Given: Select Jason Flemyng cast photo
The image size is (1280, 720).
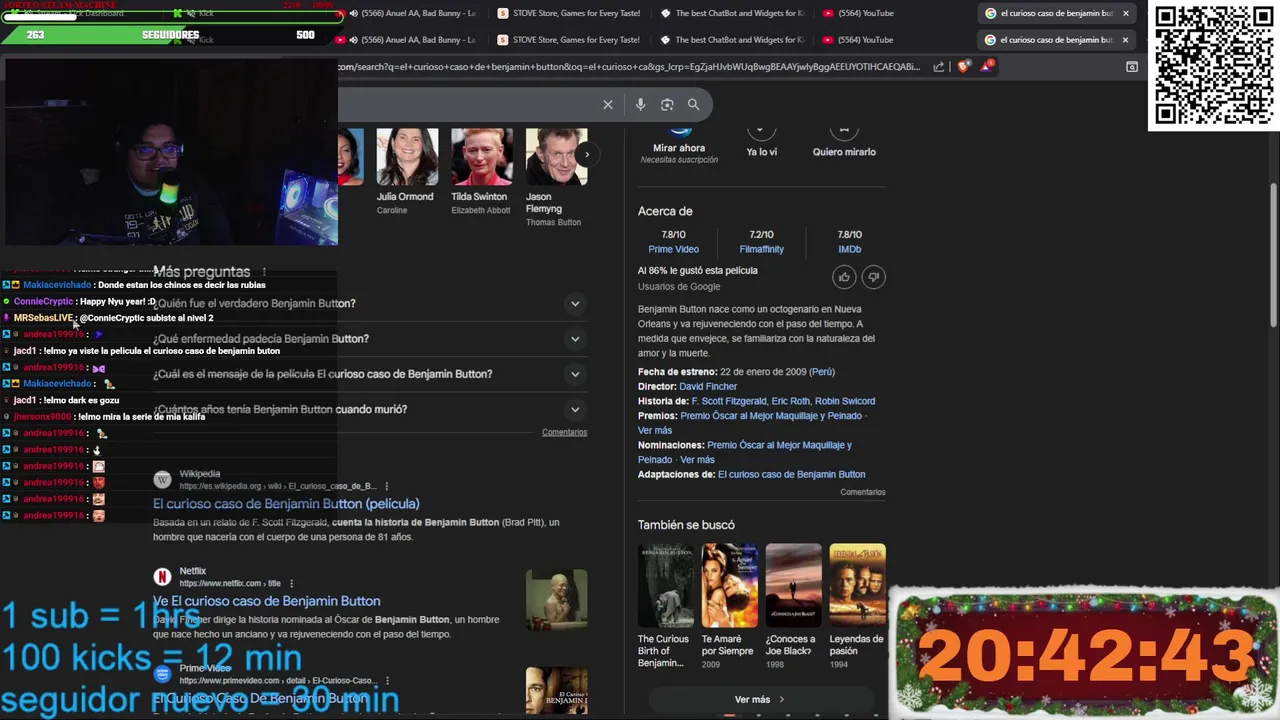Looking at the screenshot, I should 557,157.
